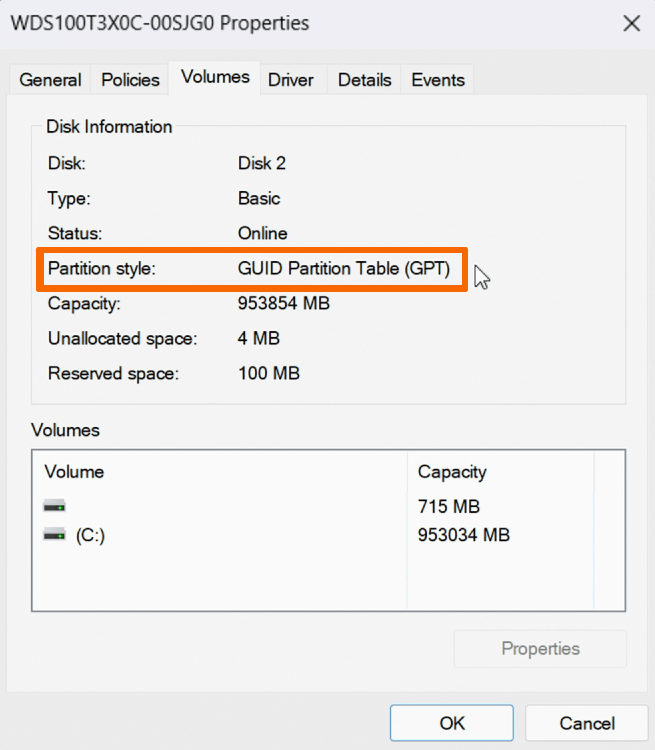Go to the Driver tab

coord(291,80)
